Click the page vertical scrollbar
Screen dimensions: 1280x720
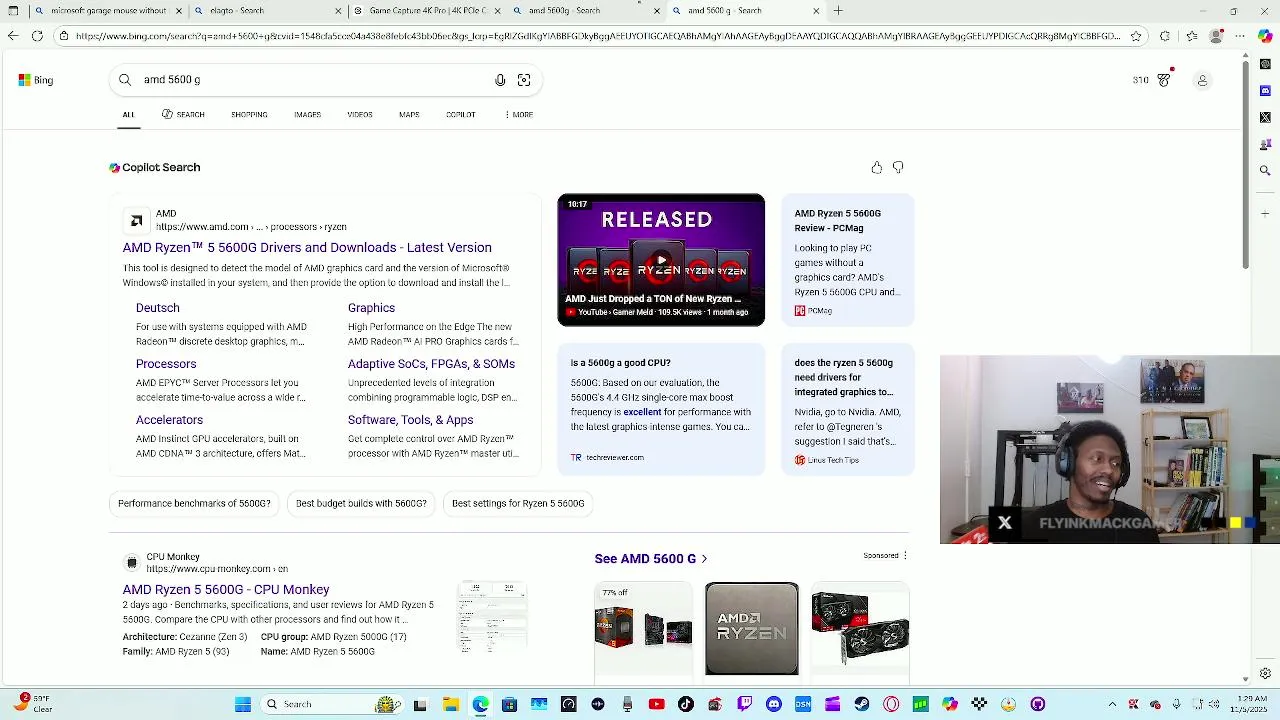[x=1245, y=166]
